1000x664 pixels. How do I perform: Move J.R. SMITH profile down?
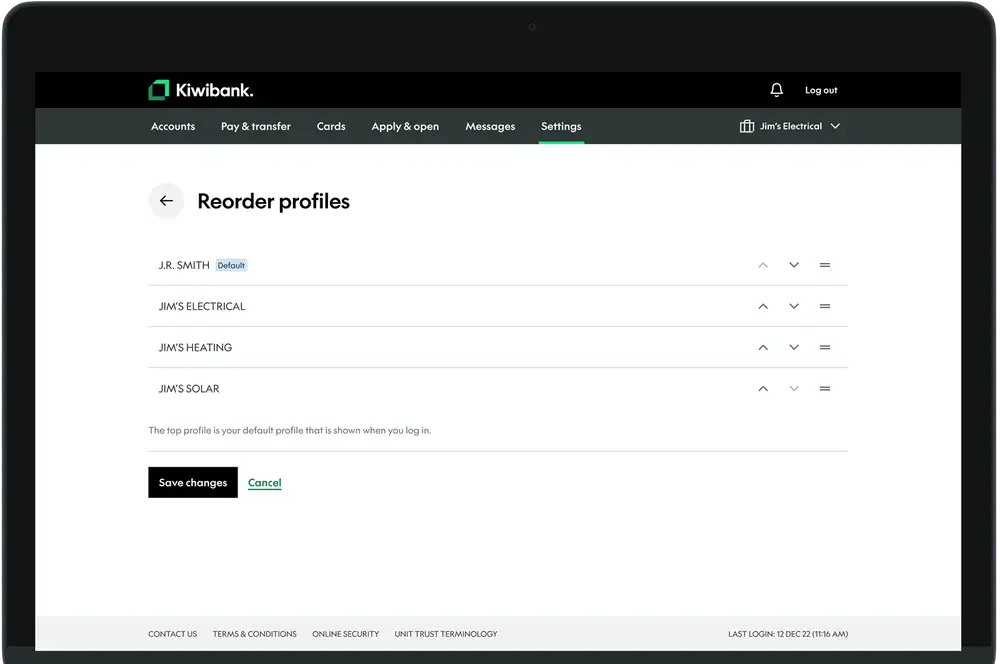[794, 265]
